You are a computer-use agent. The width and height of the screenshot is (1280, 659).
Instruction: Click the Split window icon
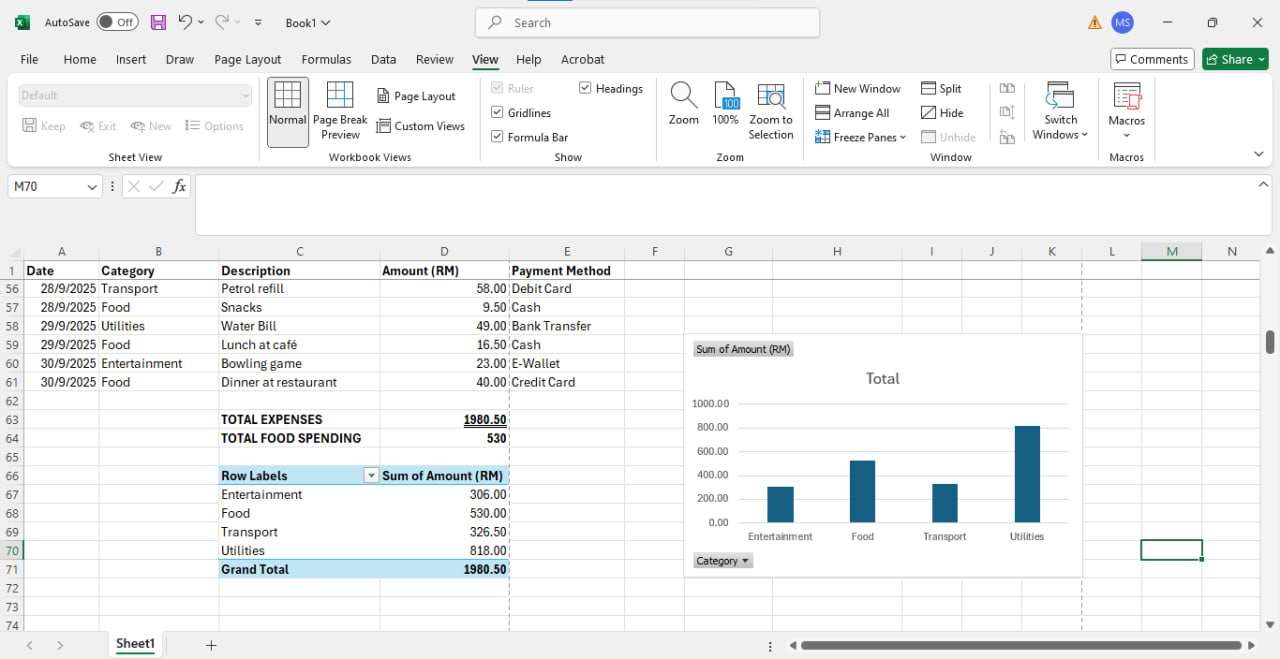[x=941, y=89]
